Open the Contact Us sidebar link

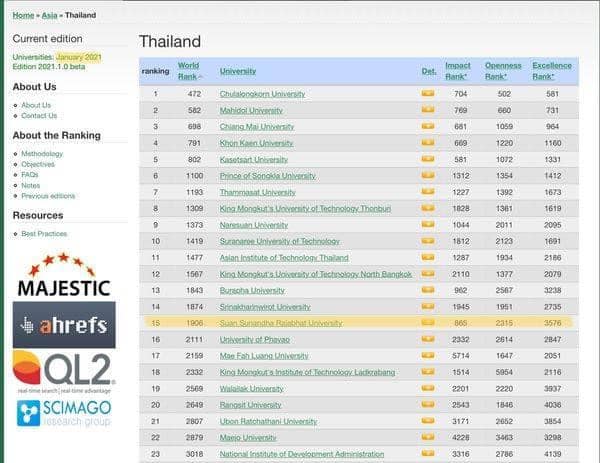point(39,115)
